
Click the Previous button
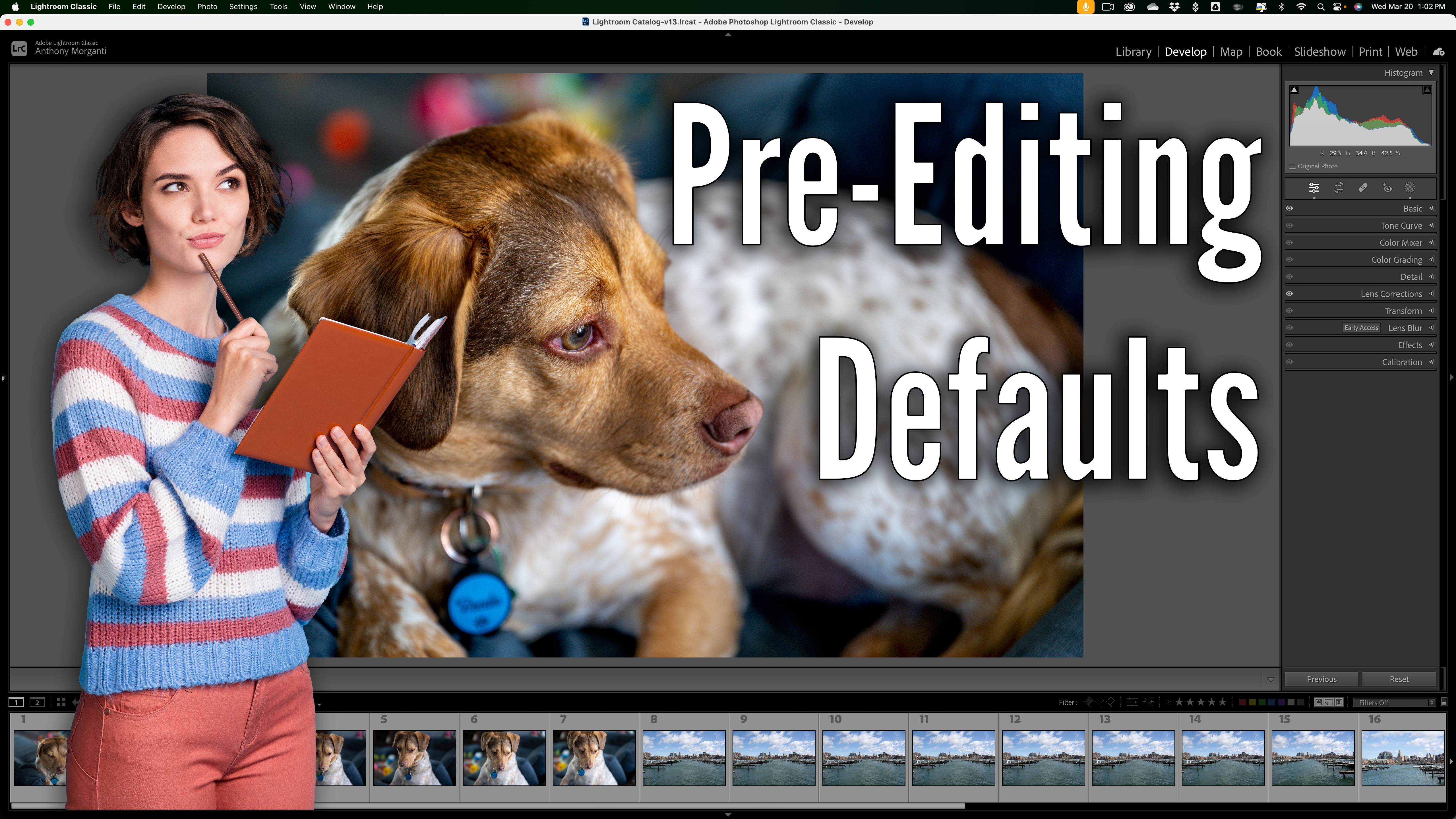coord(1321,679)
